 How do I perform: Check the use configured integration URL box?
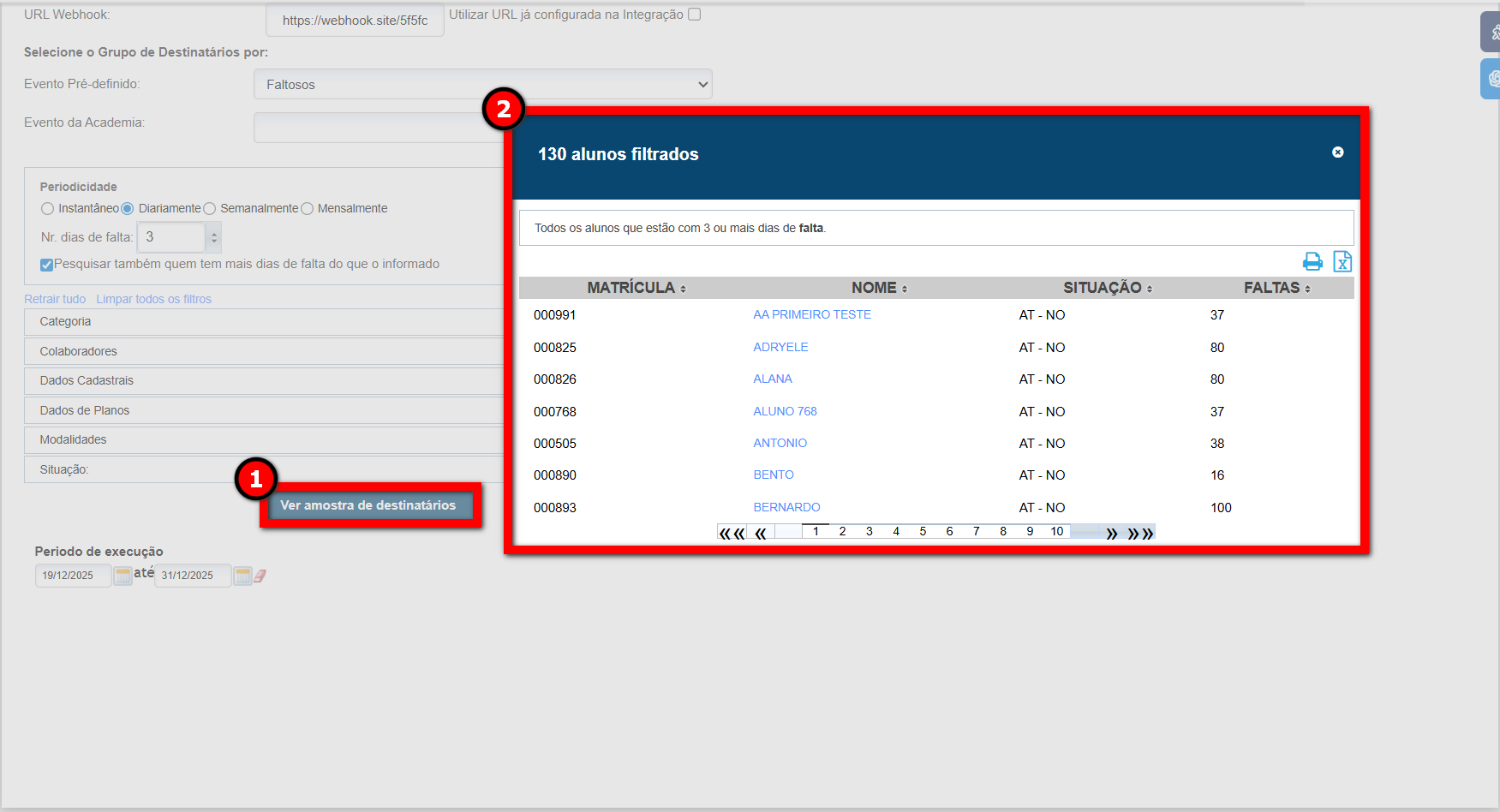tap(695, 15)
